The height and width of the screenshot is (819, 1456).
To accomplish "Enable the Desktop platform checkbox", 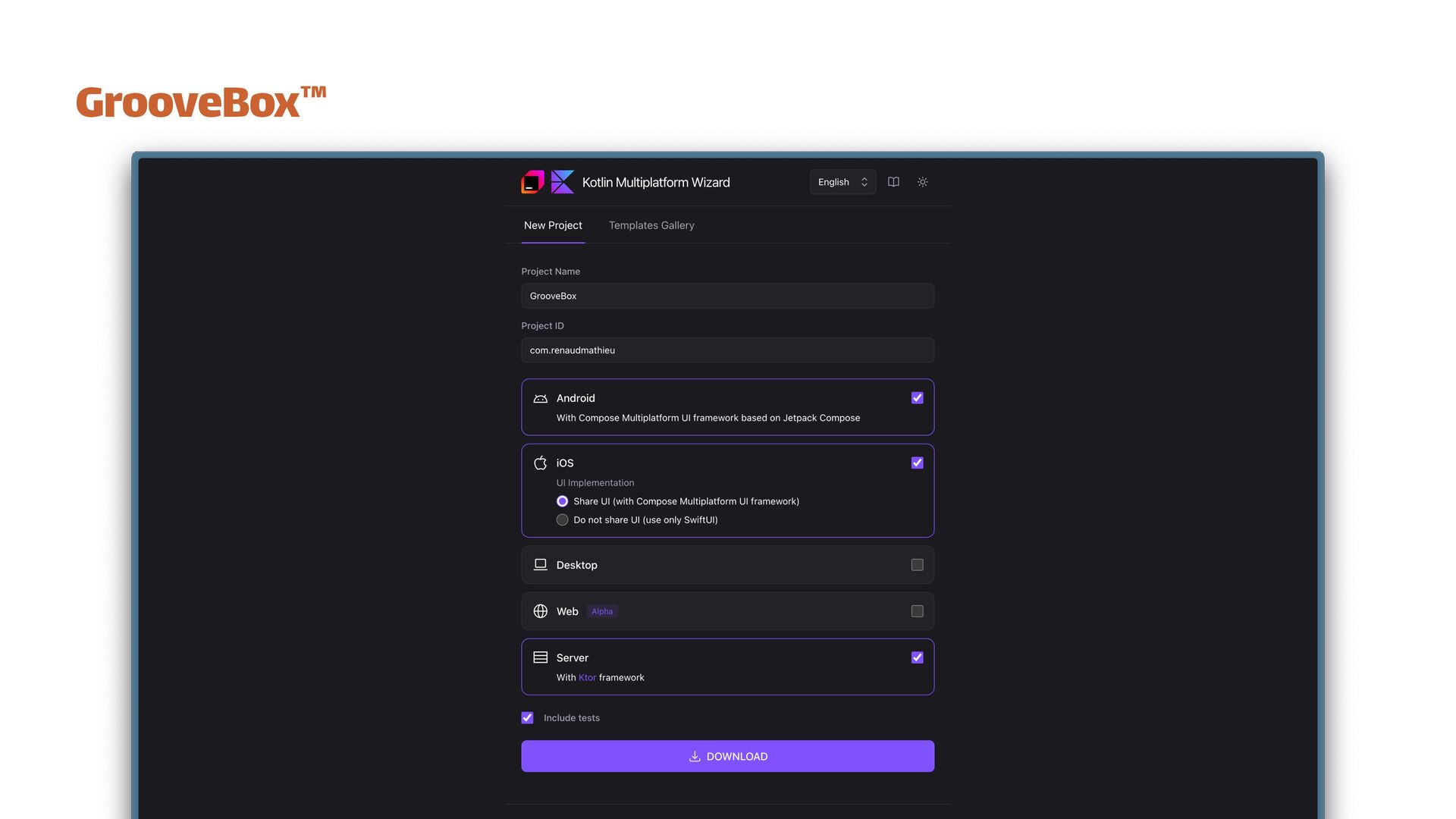I will click(x=917, y=565).
